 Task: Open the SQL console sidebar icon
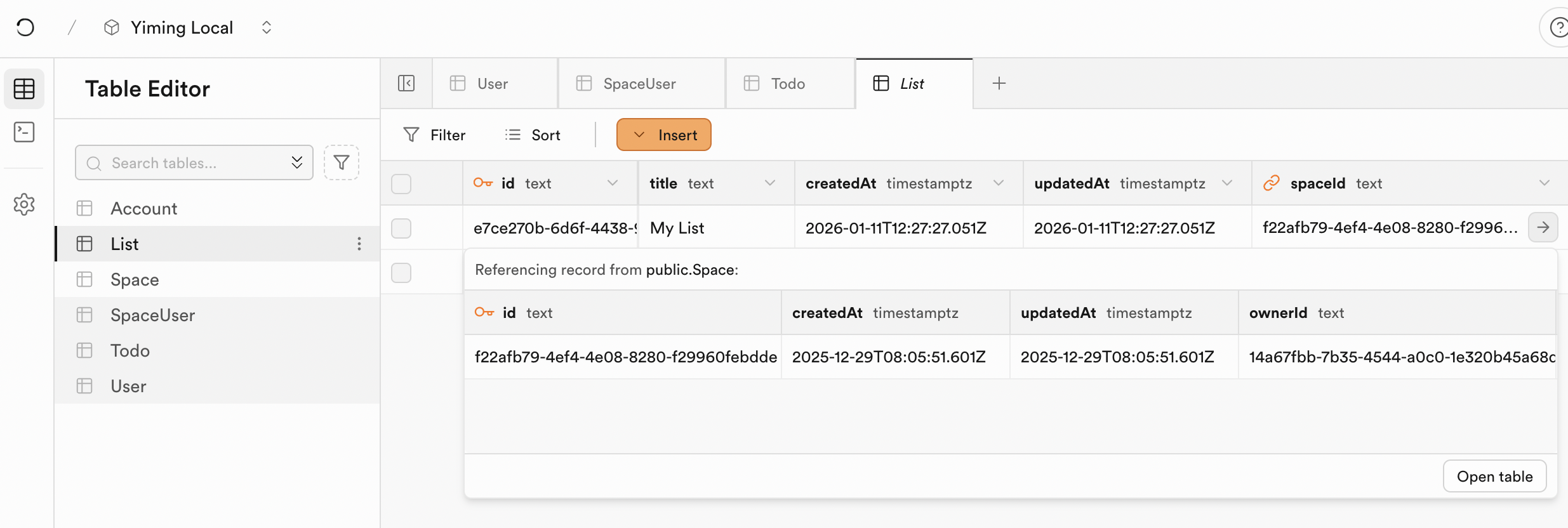pos(24,132)
